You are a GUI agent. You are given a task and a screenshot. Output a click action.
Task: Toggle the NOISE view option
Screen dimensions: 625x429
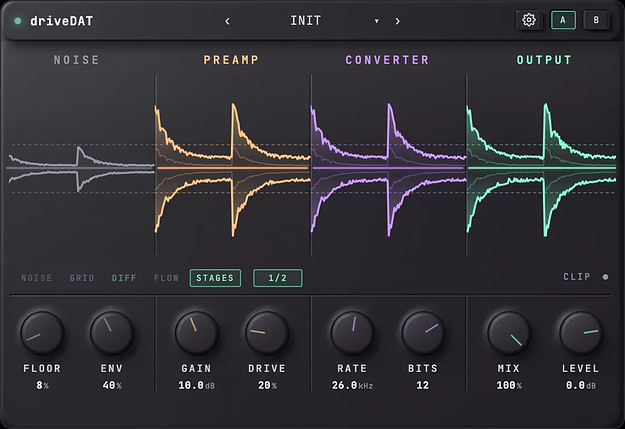(36, 278)
